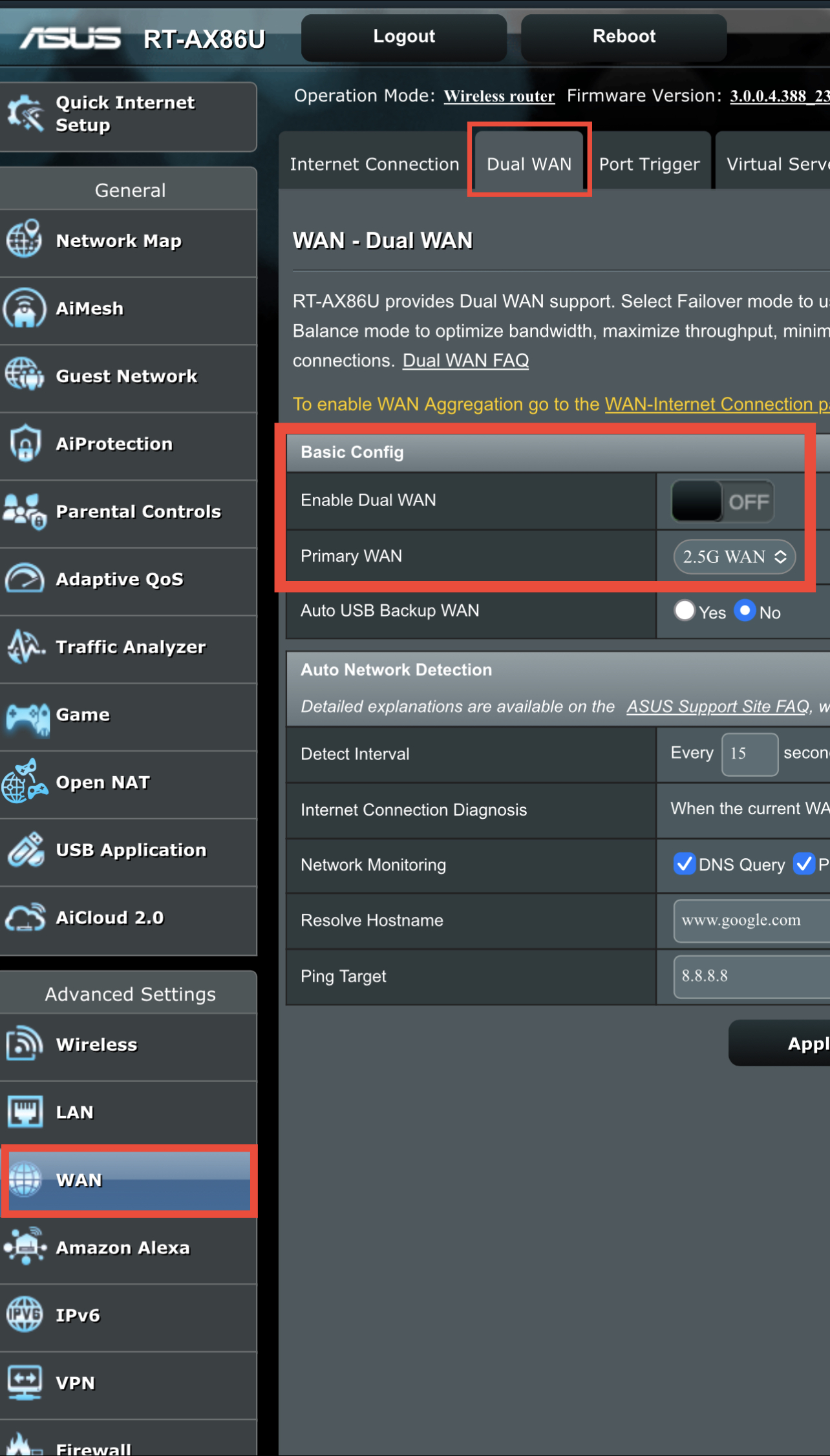
Task: Click the Wireless signal icon
Action: tap(25, 1044)
